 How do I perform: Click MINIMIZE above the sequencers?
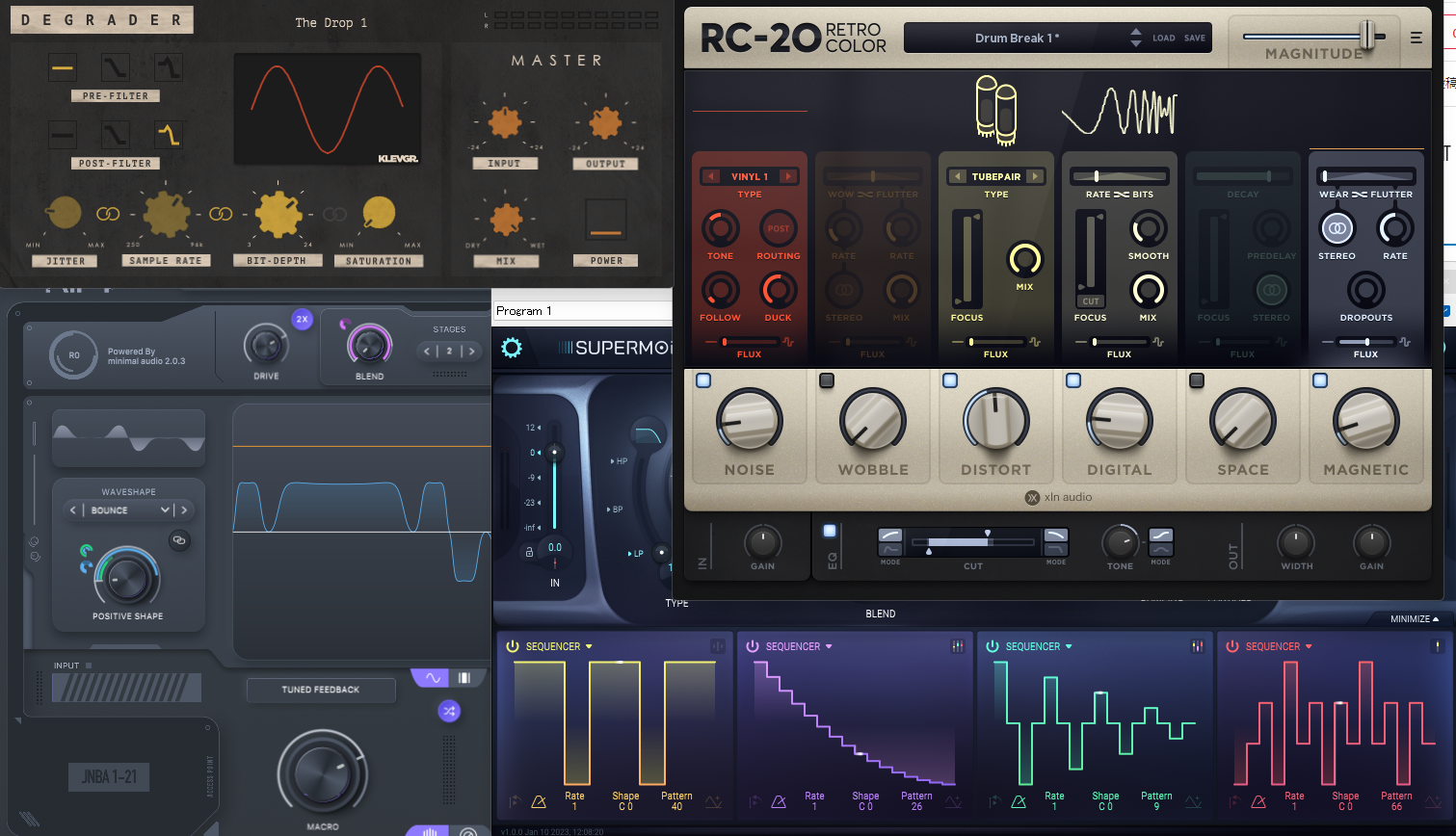tap(1415, 618)
